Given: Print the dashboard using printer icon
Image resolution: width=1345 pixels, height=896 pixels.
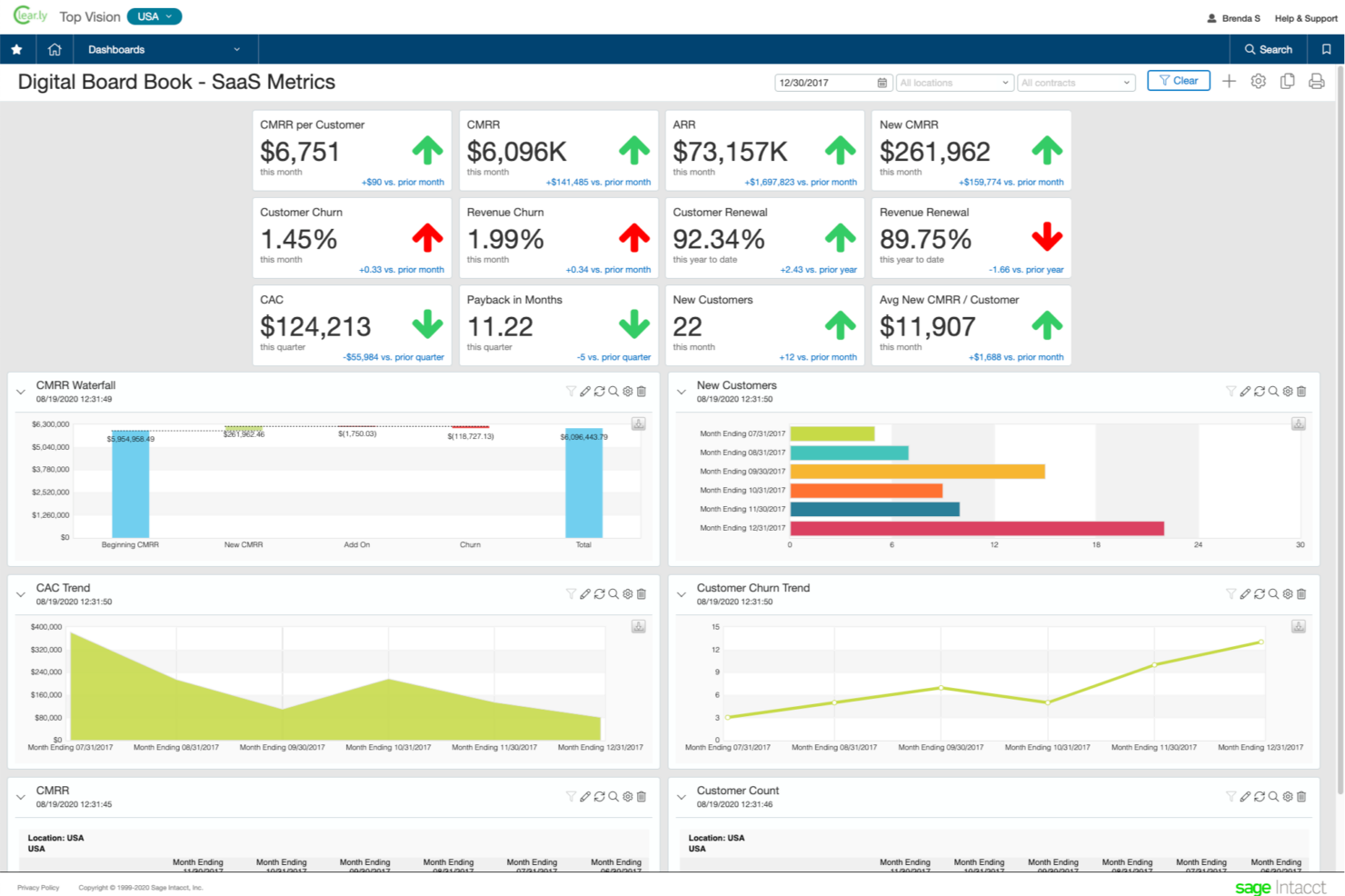Looking at the screenshot, I should tap(1316, 82).
